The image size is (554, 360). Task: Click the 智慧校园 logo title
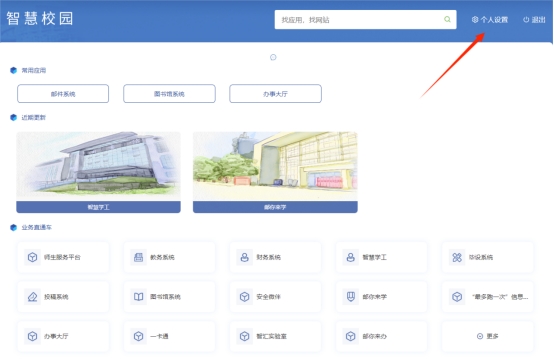[x=40, y=18]
